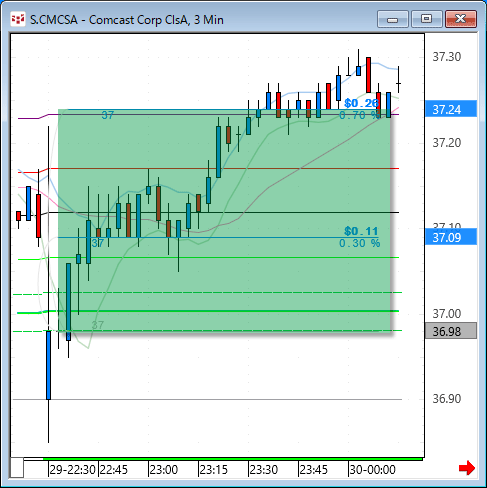
Task: Click the 23:30 time axis label
Action: point(264,470)
